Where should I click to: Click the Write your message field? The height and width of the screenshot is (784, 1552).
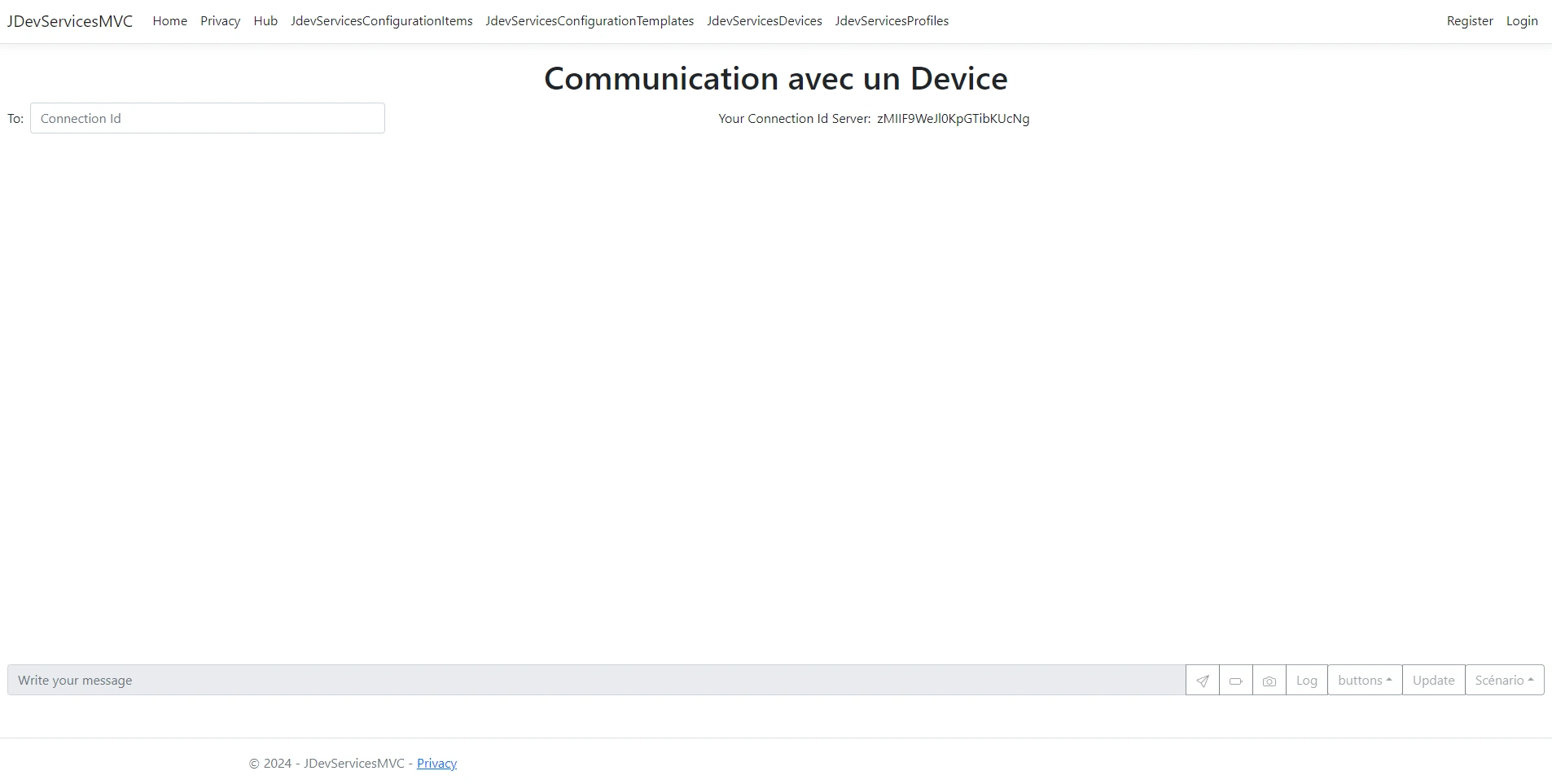click(x=594, y=680)
